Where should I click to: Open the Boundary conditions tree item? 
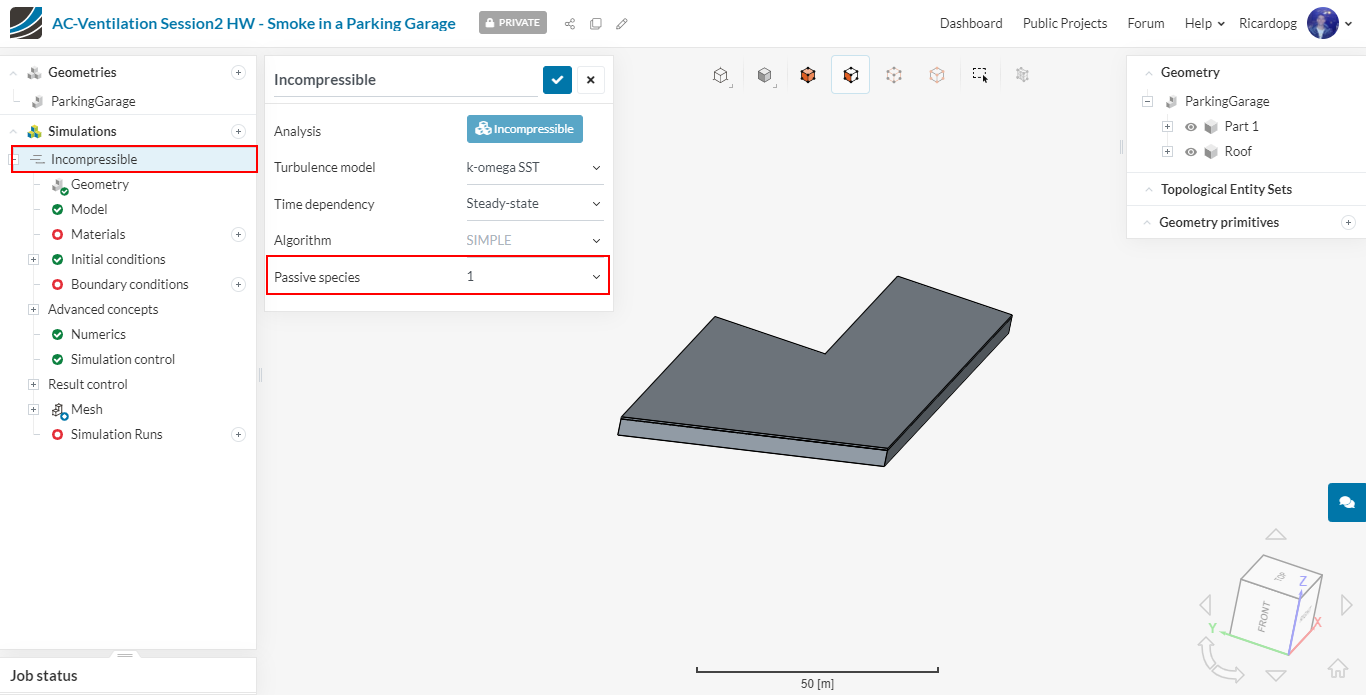point(130,284)
